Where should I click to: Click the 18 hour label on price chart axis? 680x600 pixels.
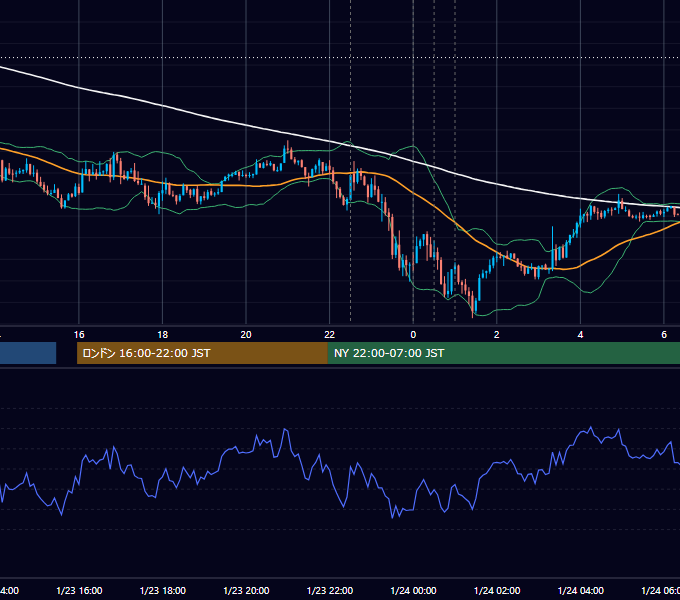coord(163,335)
